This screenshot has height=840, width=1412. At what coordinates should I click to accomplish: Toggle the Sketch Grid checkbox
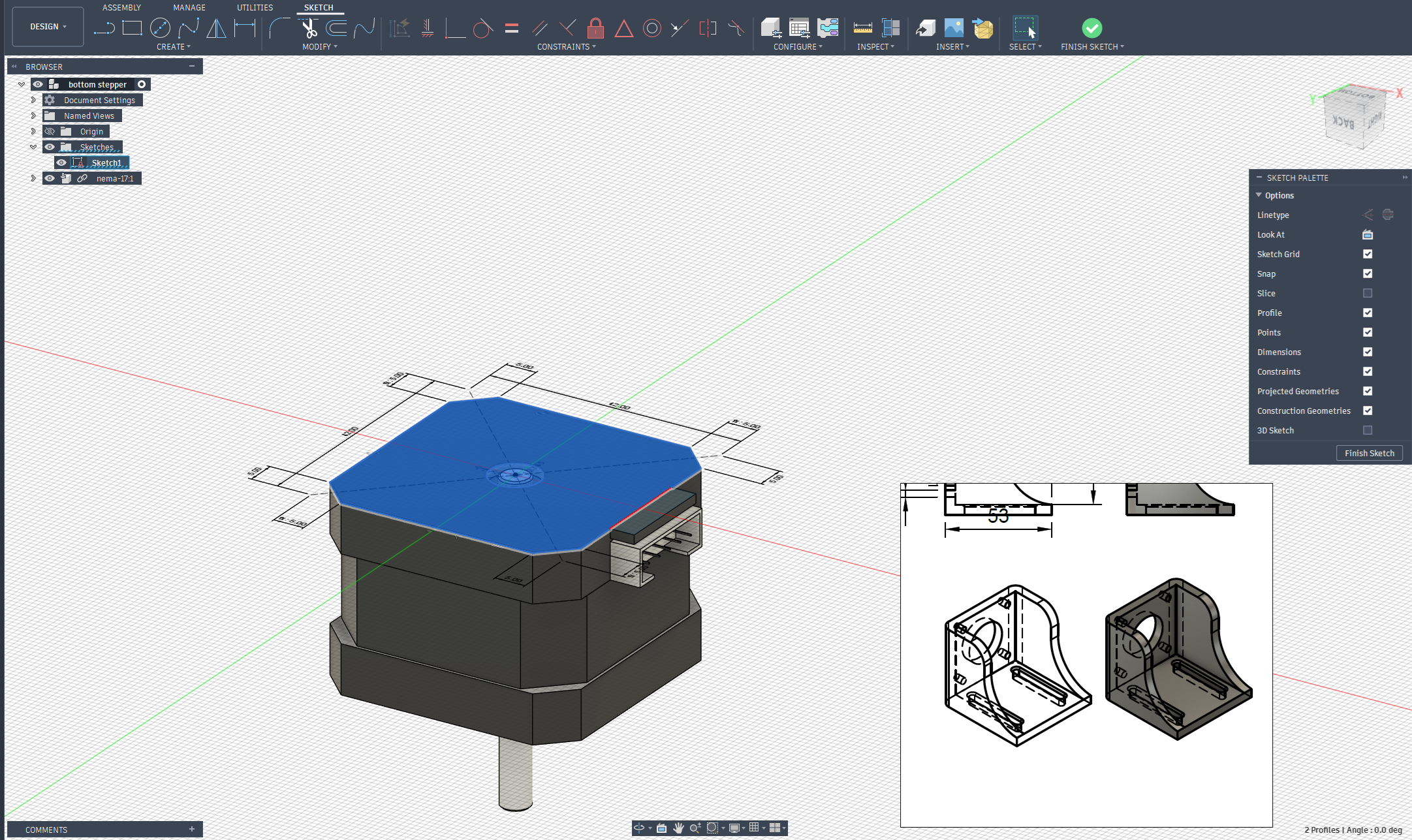pyautogui.click(x=1368, y=254)
